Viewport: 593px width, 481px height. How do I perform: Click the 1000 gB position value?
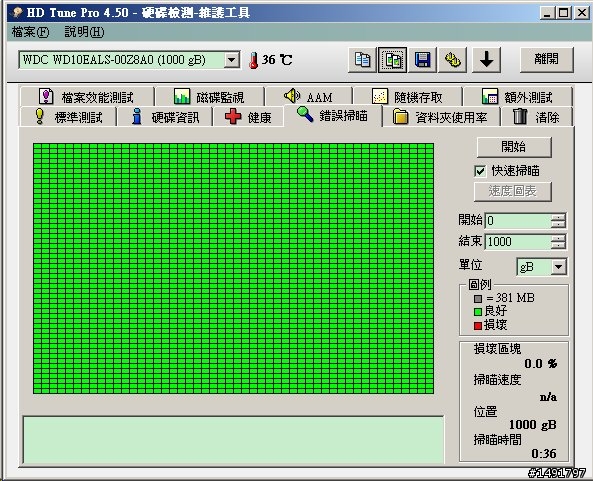[x=532, y=425]
